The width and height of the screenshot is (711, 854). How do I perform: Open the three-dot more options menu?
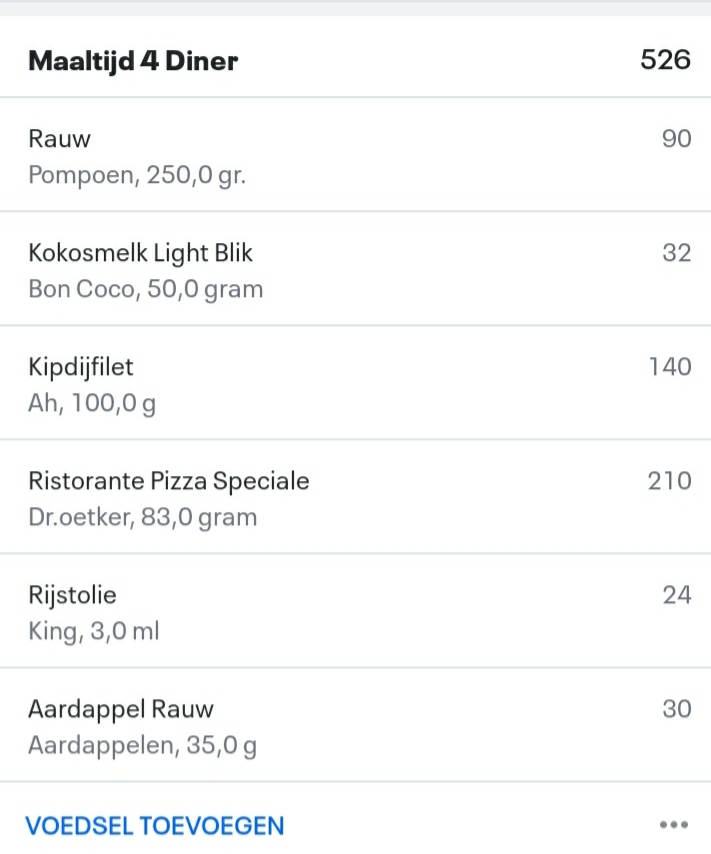674,825
